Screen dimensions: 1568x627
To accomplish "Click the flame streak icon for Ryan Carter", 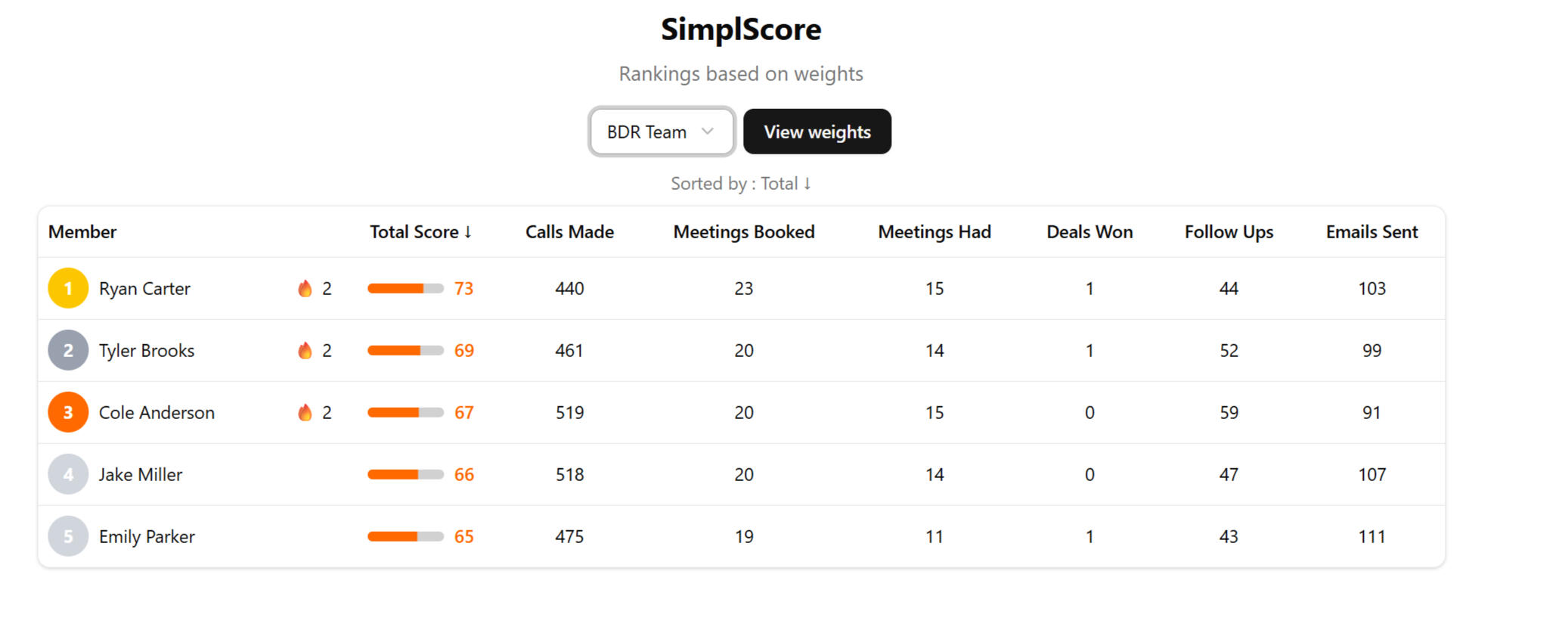I will pos(305,288).
